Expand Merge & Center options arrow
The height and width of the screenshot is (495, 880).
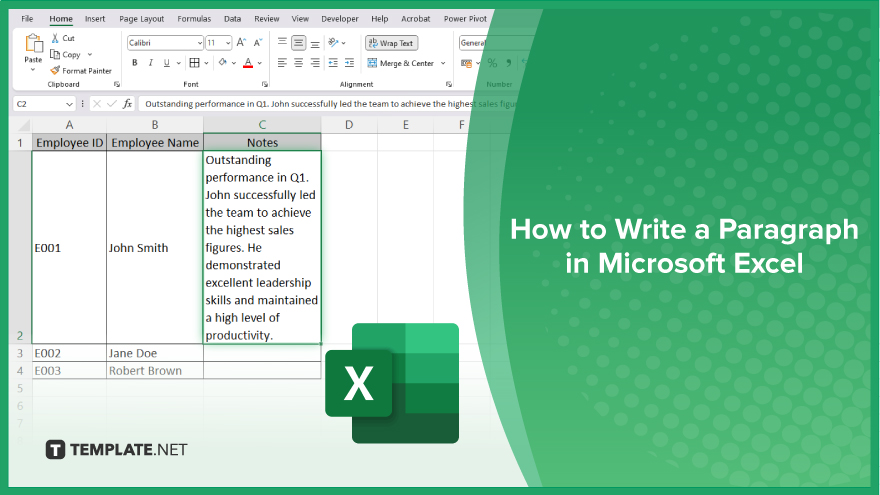coord(443,63)
